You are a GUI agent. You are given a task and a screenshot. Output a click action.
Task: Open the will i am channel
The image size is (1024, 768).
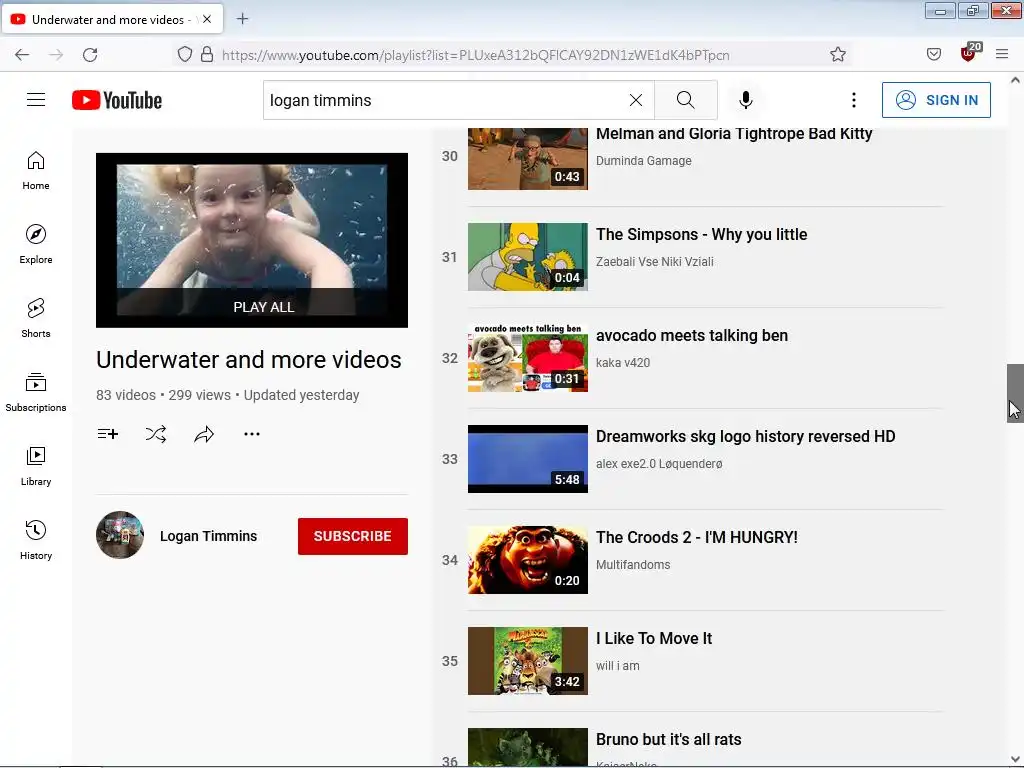[617, 665]
